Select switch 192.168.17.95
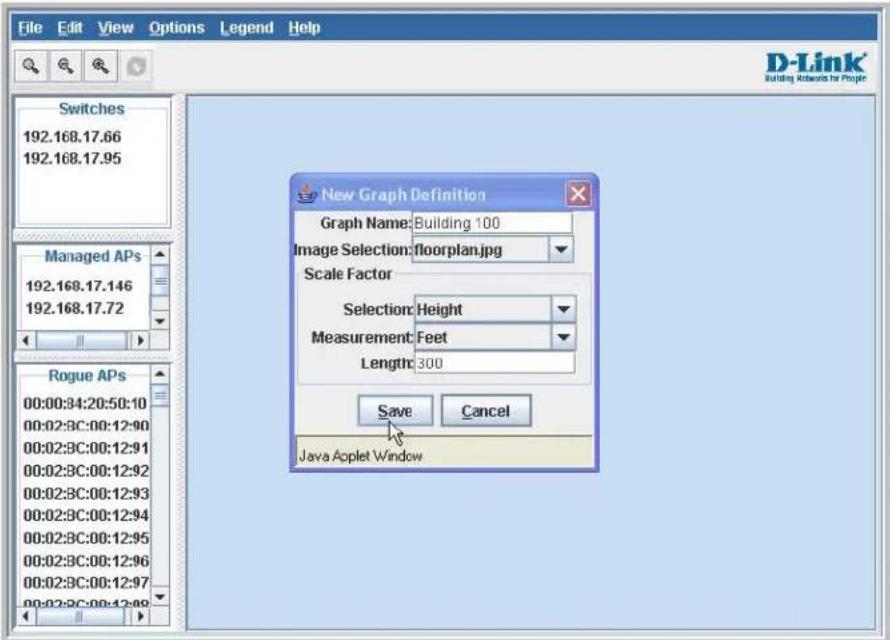Screen dimensions: 890x640 (72, 158)
